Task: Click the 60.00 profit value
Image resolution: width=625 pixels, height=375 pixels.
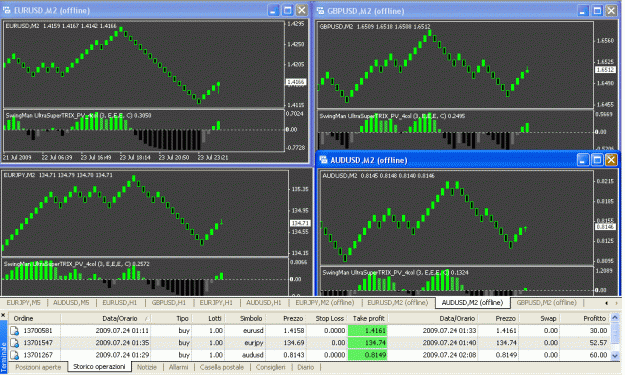Action: tap(599, 355)
